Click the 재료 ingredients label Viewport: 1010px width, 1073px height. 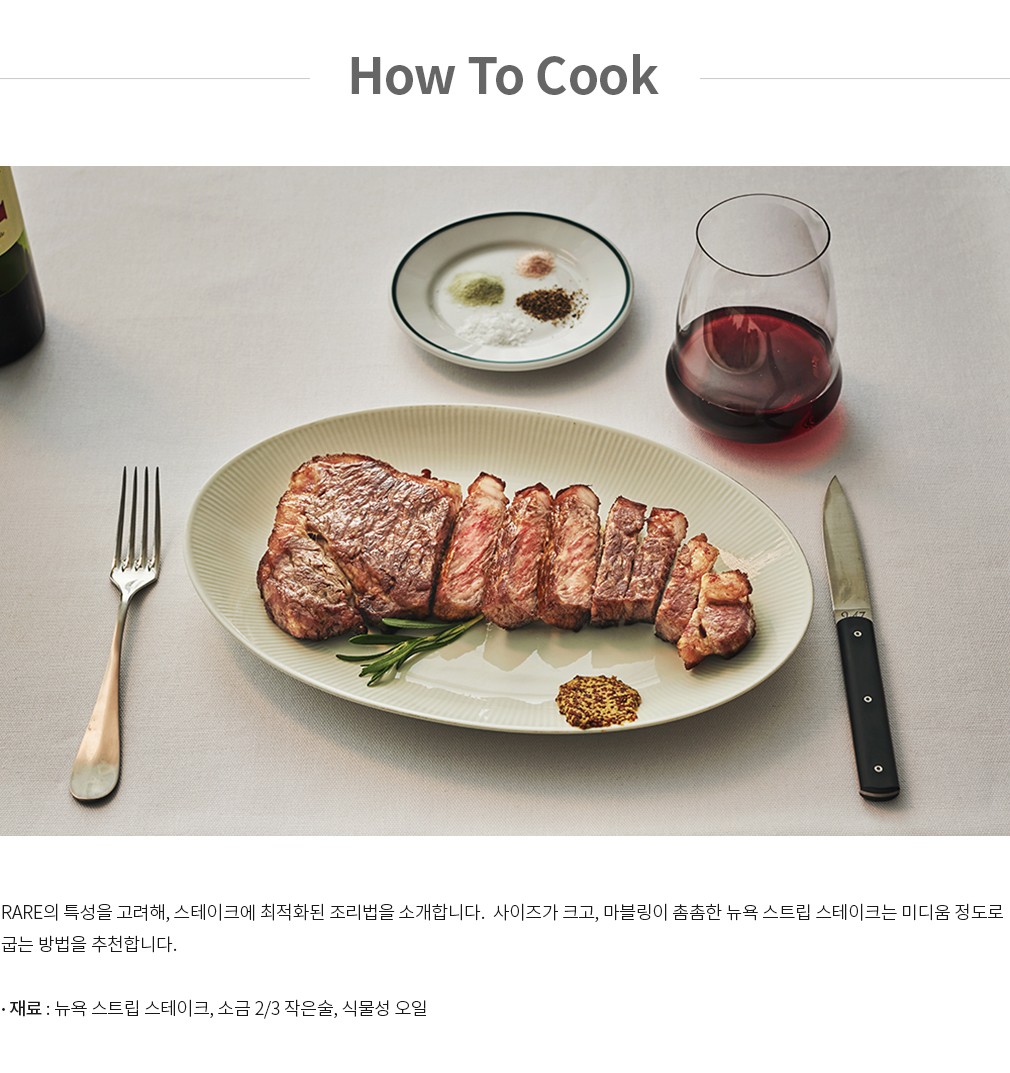tap(25, 1008)
